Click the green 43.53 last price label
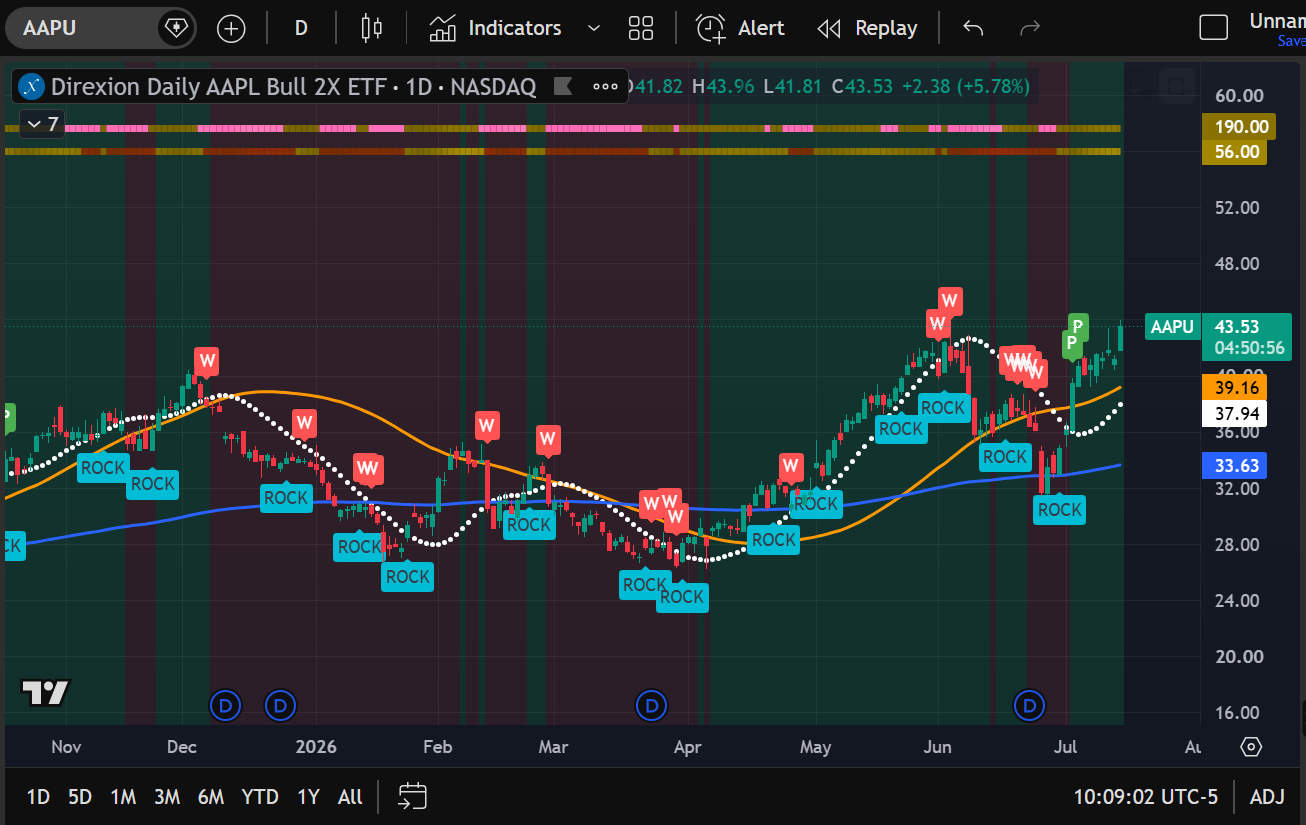The width and height of the screenshot is (1306, 825). [1238, 327]
